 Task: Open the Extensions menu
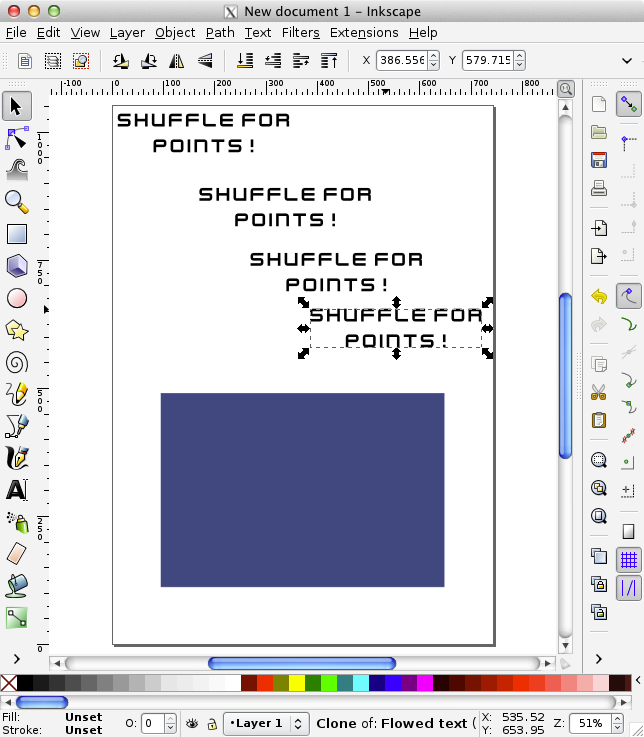(x=364, y=32)
